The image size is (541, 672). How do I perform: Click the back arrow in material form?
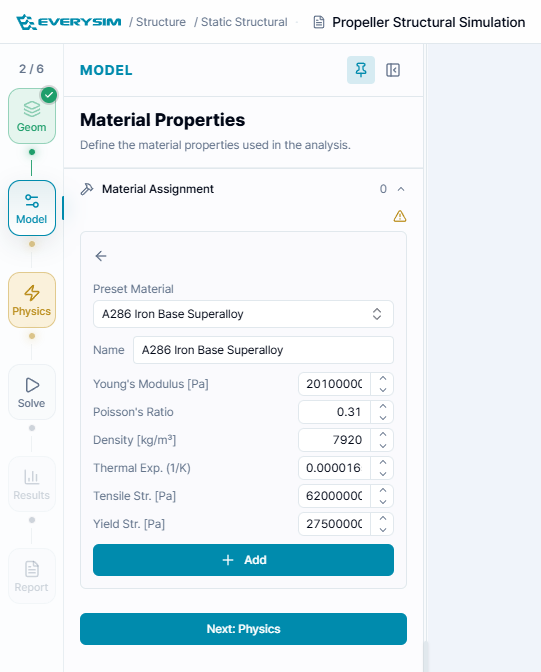101,256
